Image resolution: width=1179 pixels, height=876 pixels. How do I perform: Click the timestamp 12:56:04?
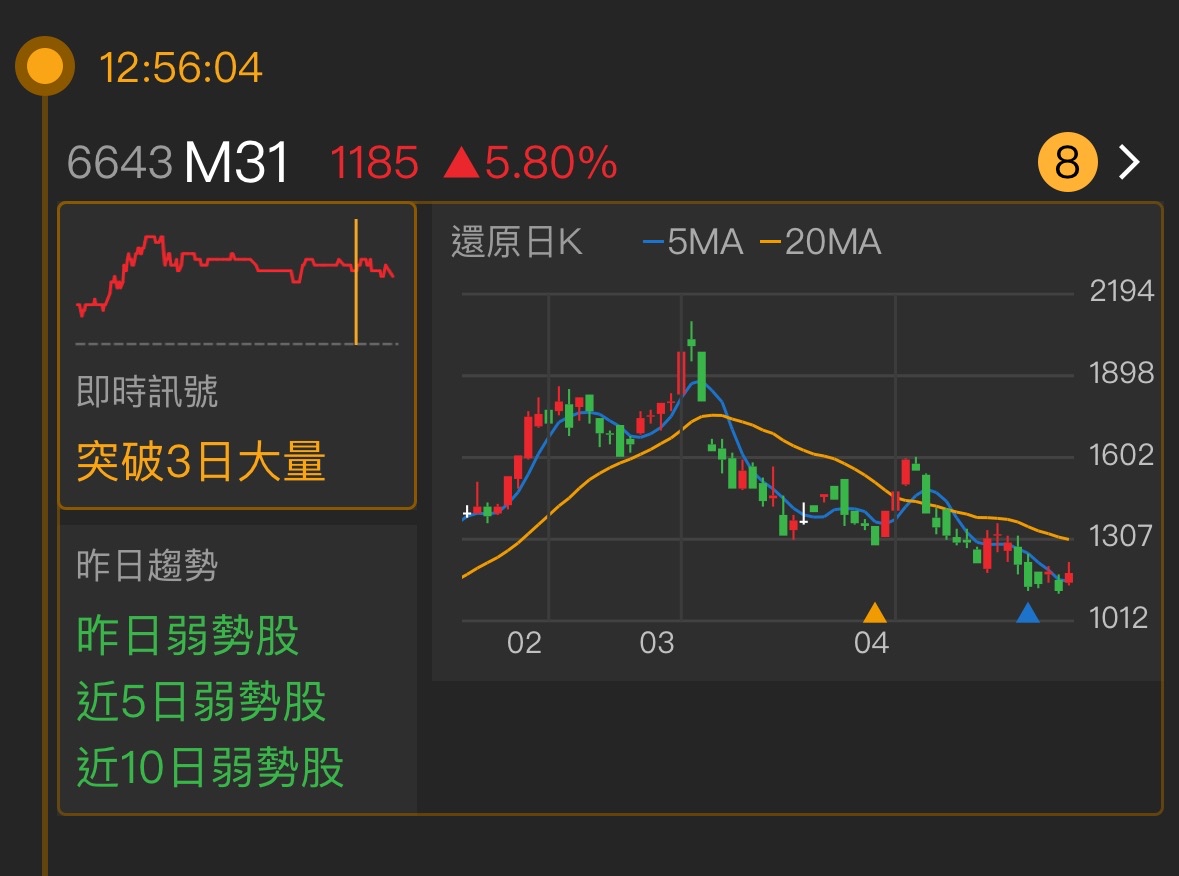(x=180, y=67)
